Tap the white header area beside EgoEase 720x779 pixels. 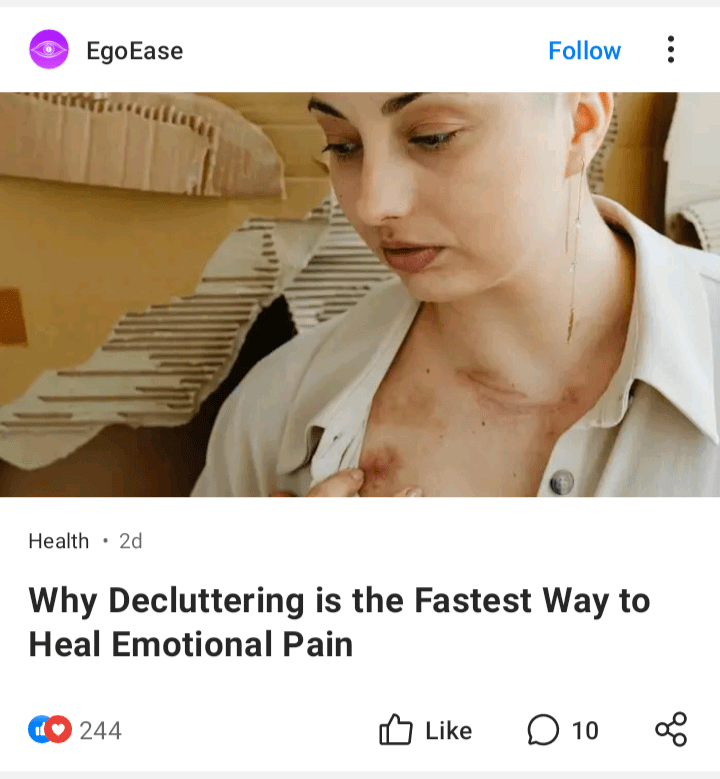pyautogui.click(x=363, y=50)
